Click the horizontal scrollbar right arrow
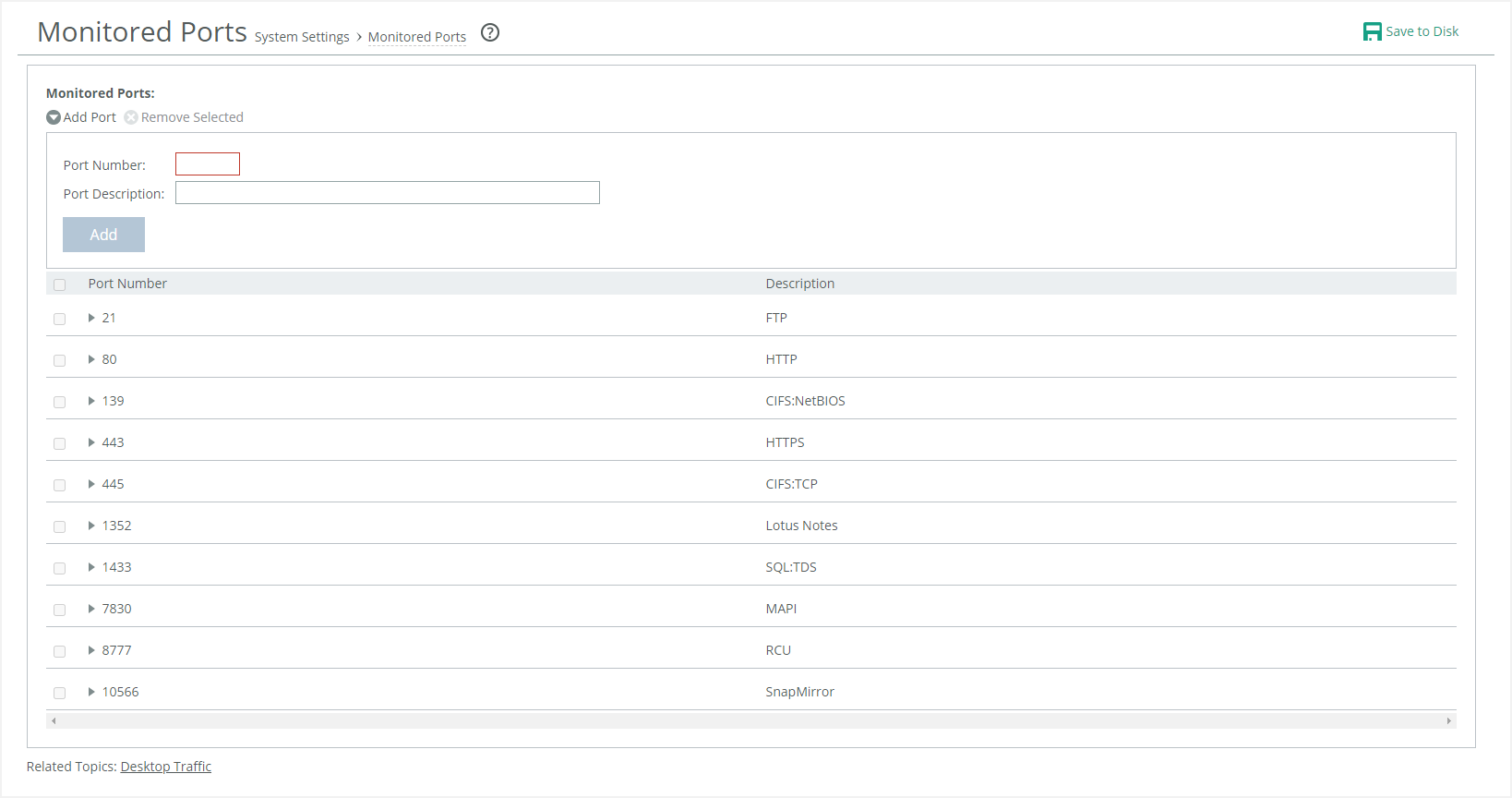Screen dimensions: 1512x798 pos(1448,720)
